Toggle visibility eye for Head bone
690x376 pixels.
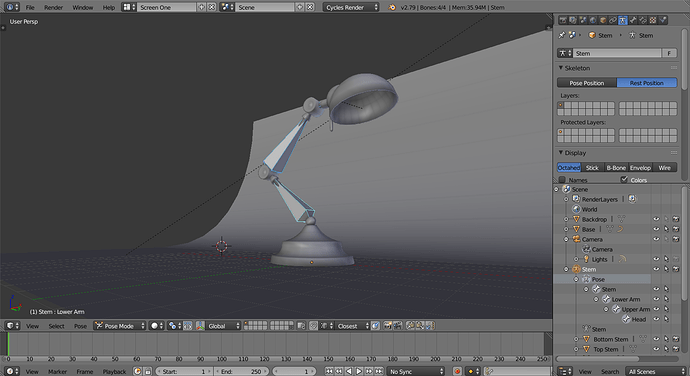tap(656, 319)
